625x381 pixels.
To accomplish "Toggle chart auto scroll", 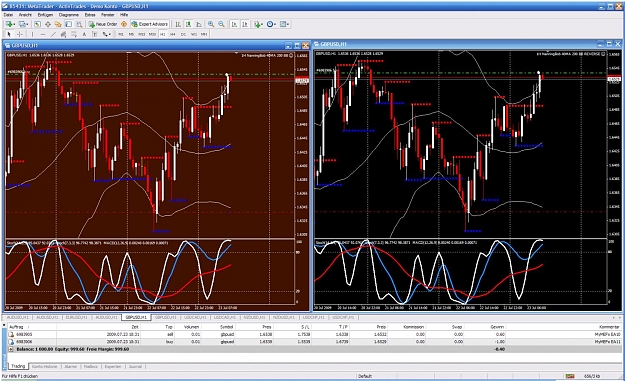I will pyautogui.click(x=234, y=24).
